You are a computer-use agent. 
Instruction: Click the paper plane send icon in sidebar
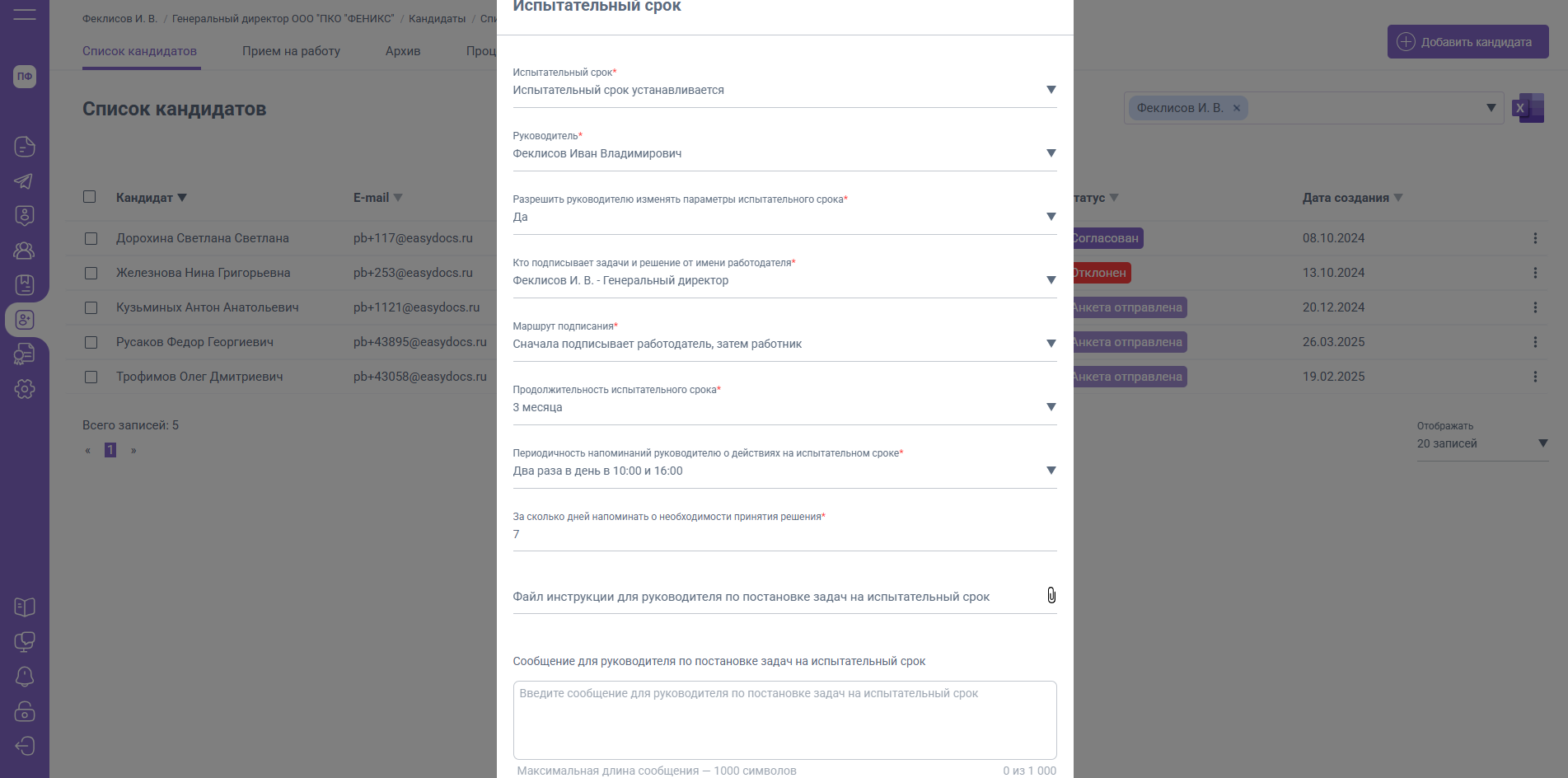25,181
